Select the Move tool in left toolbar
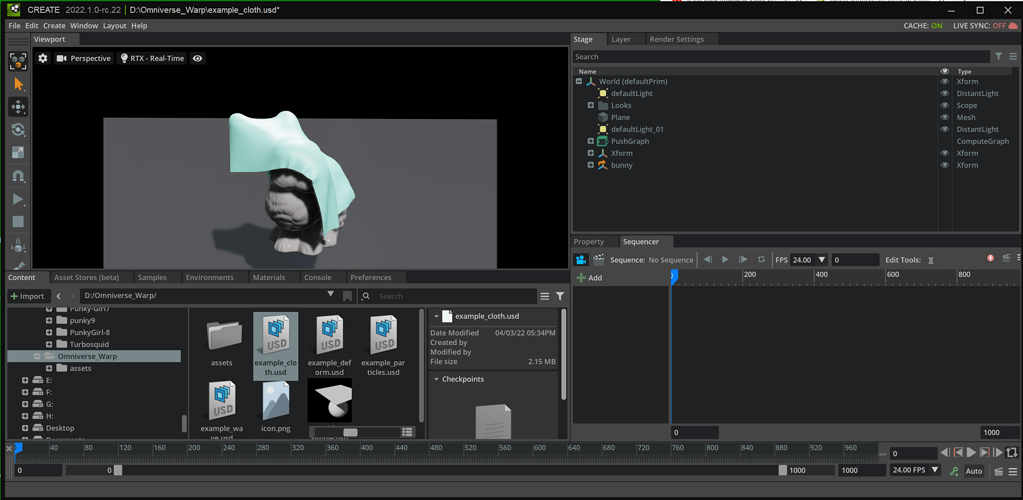Screen dimensions: 1023x500 (x=18, y=107)
